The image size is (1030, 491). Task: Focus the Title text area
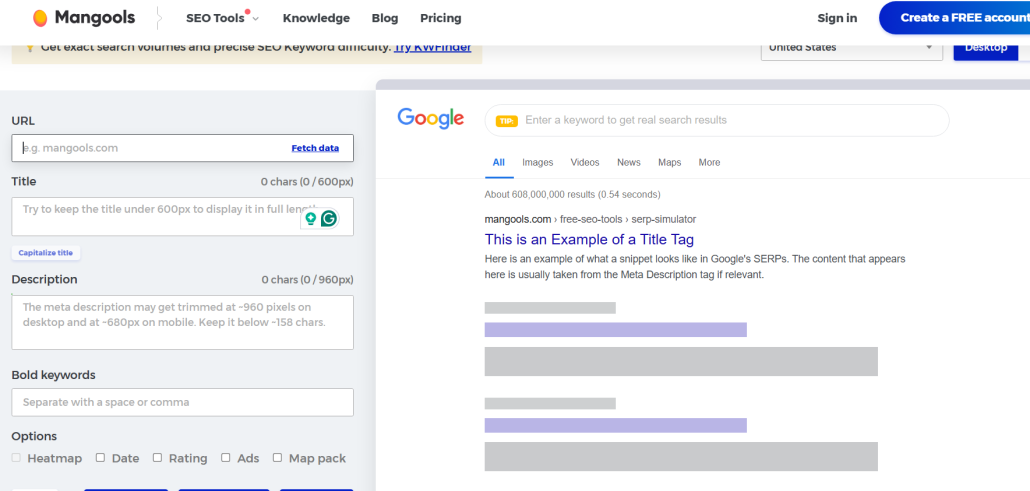[183, 216]
